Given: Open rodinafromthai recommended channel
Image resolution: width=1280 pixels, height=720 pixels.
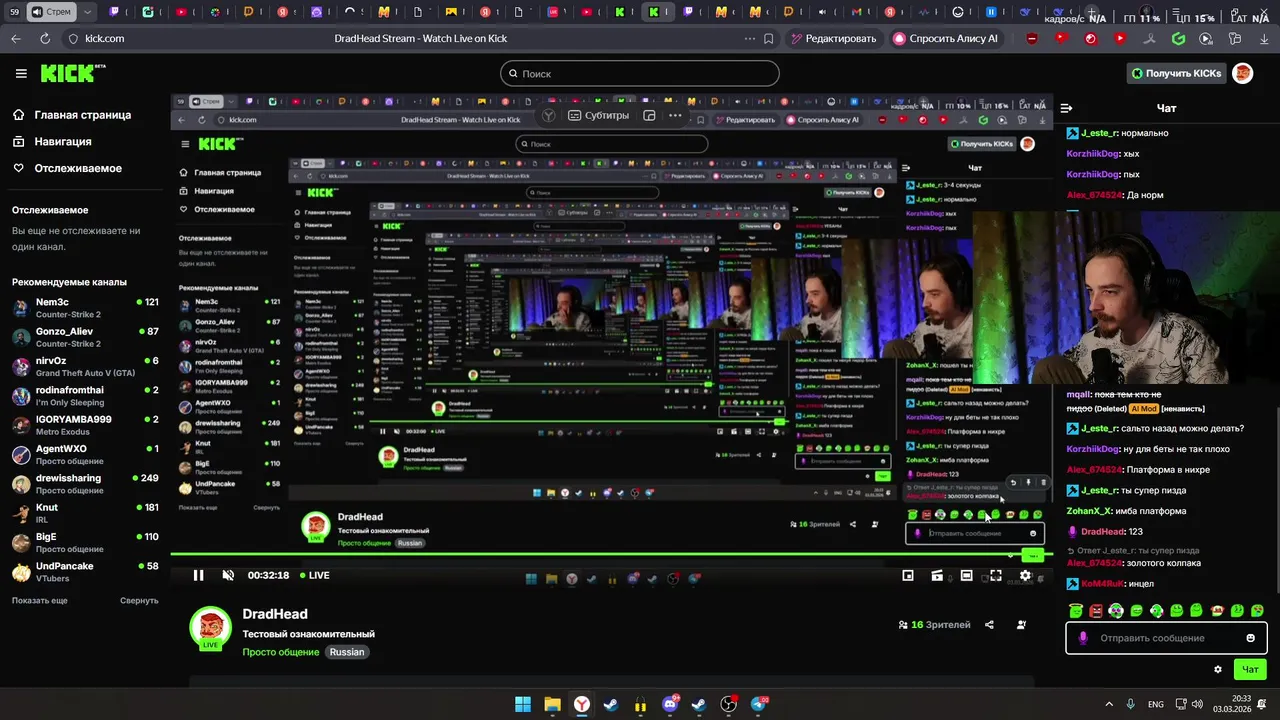Looking at the screenshot, I should pyautogui.click(x=85, y=395).
